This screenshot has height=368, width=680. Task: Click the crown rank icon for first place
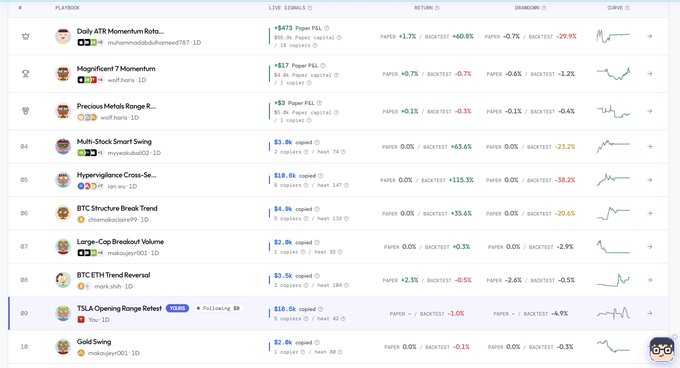(26, 36)
